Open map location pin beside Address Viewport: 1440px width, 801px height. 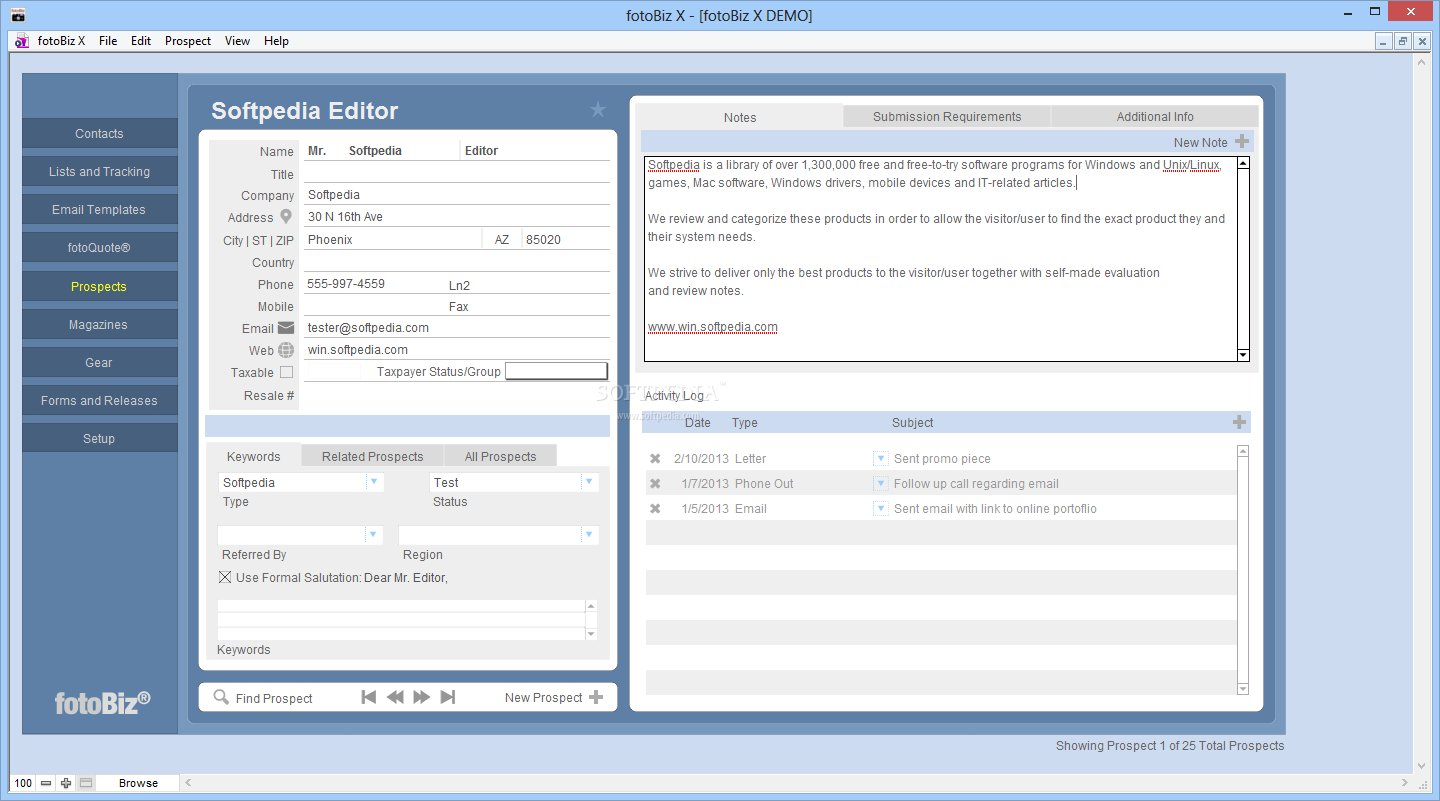pyautogui.click(x=286, y=216)
